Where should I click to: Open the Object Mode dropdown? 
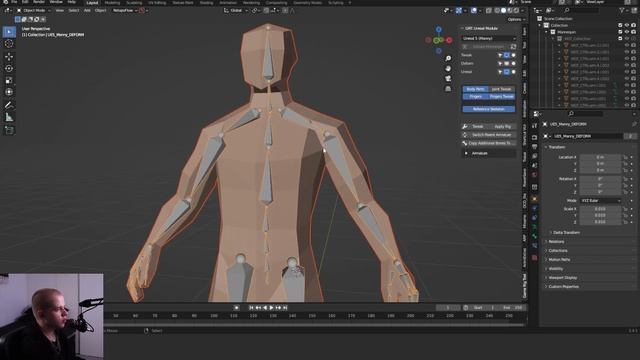33,10
